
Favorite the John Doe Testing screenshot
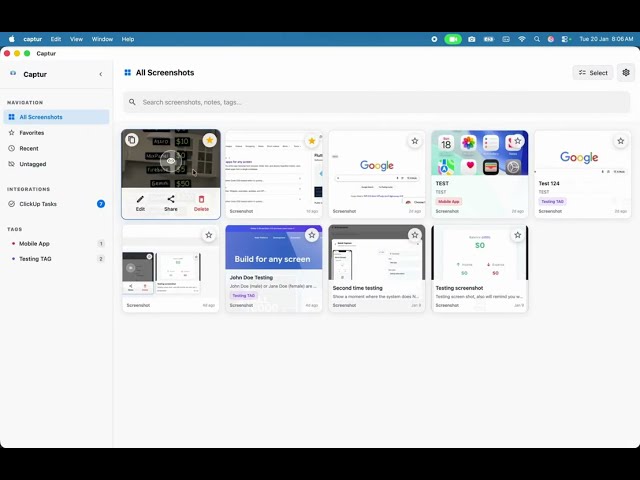tap(312, 235)
